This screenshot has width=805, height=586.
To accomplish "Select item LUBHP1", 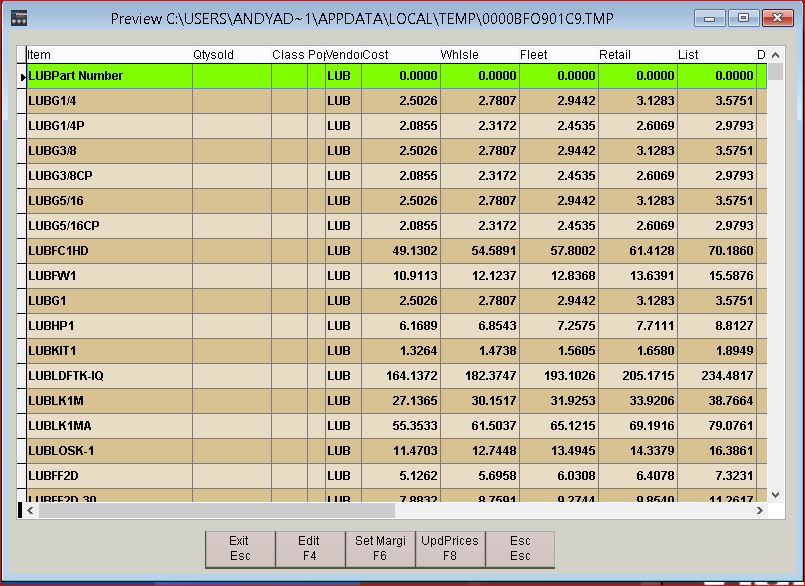I will pyautogui.click(x=109, y=326).
